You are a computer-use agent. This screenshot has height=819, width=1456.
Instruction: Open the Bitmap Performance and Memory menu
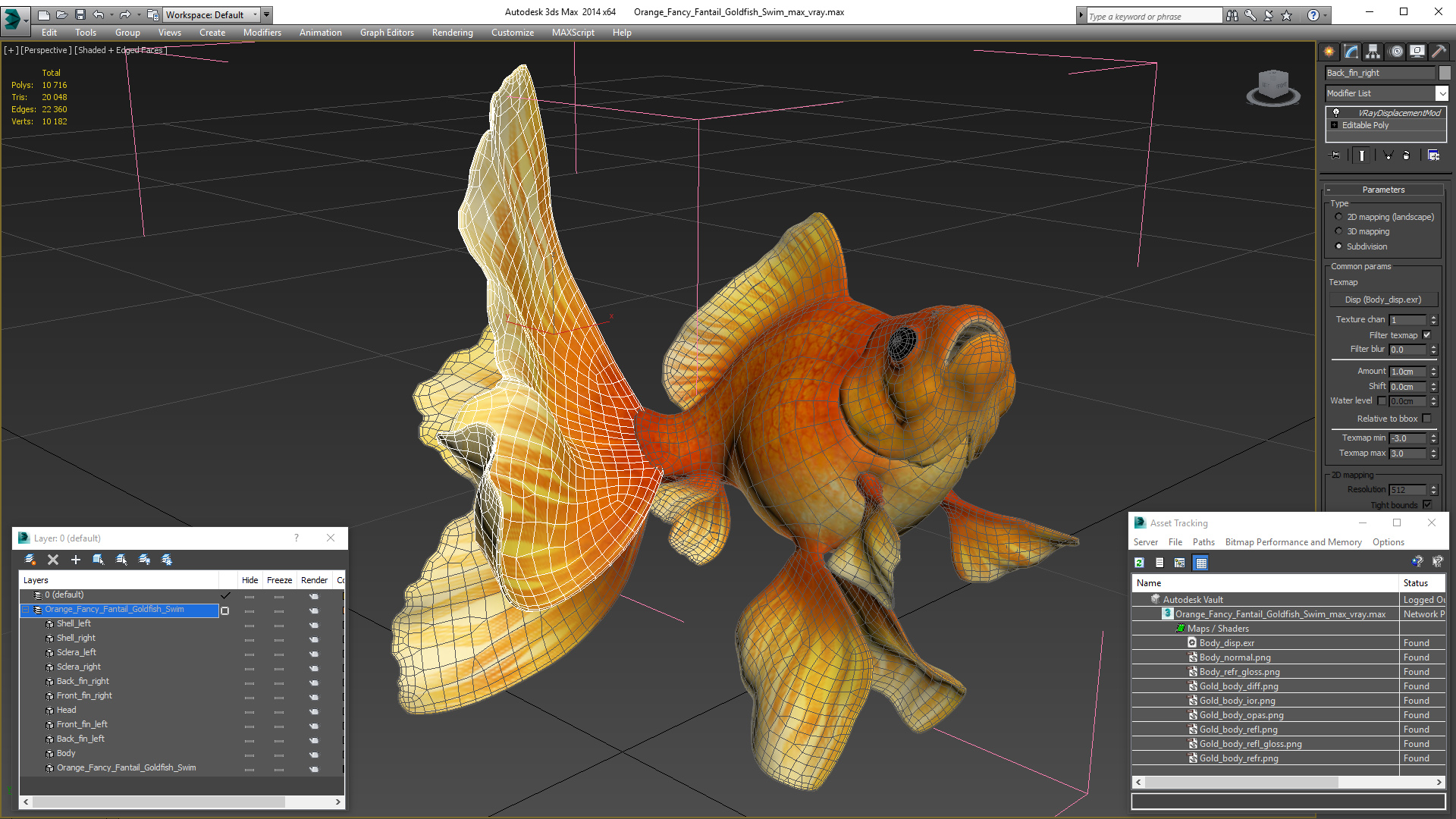coord(1293,542)
